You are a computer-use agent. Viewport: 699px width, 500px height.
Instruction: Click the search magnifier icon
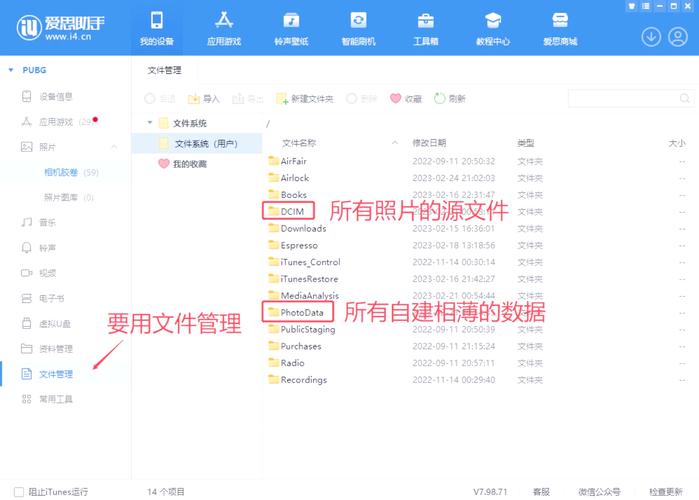(684, 98)
